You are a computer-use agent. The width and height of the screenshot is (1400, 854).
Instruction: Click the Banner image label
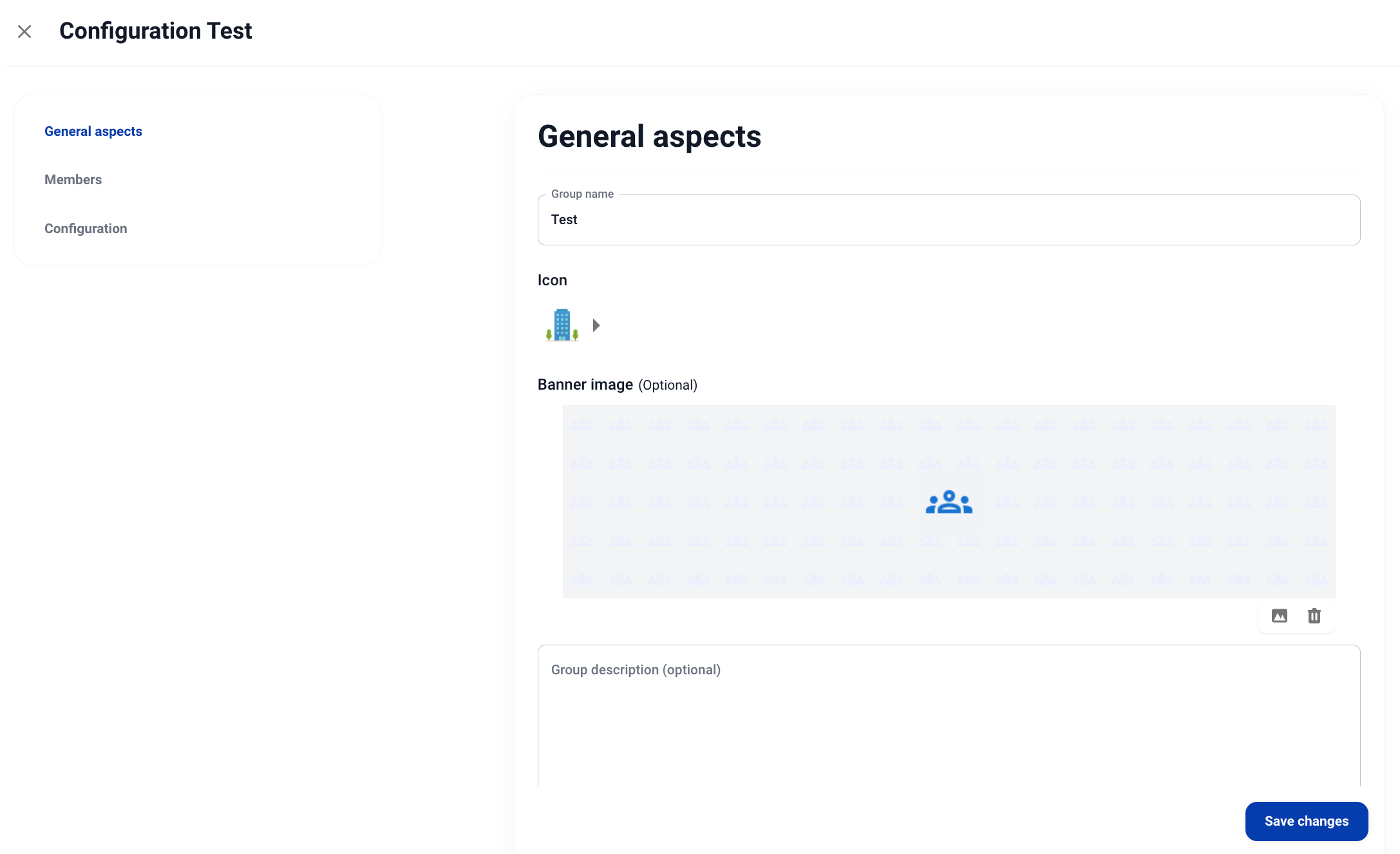585,384
